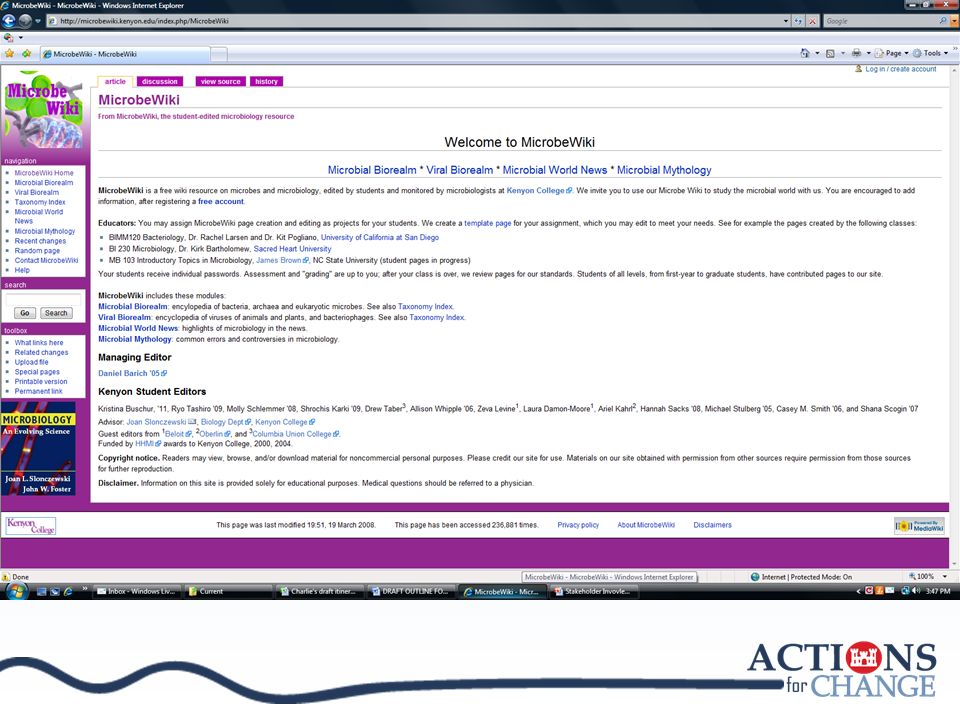Open the Daniel Barich '05 link

[x=132, y=373]
